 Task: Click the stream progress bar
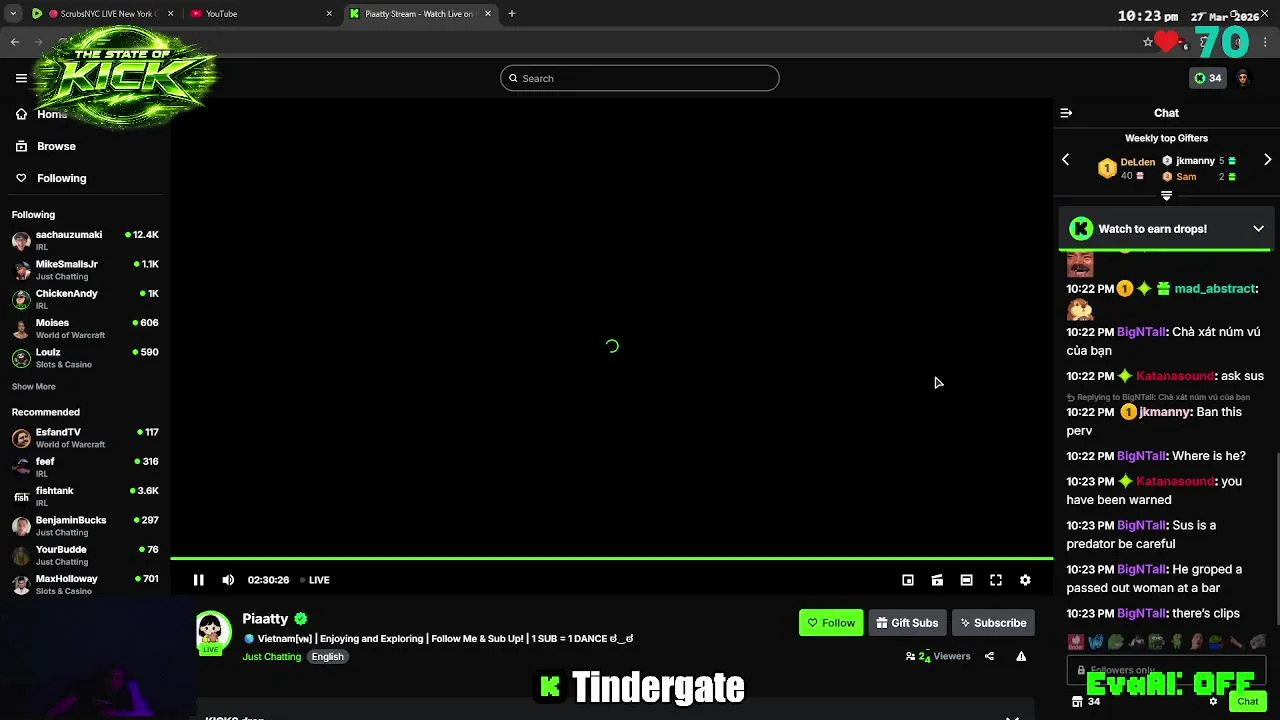611,558
